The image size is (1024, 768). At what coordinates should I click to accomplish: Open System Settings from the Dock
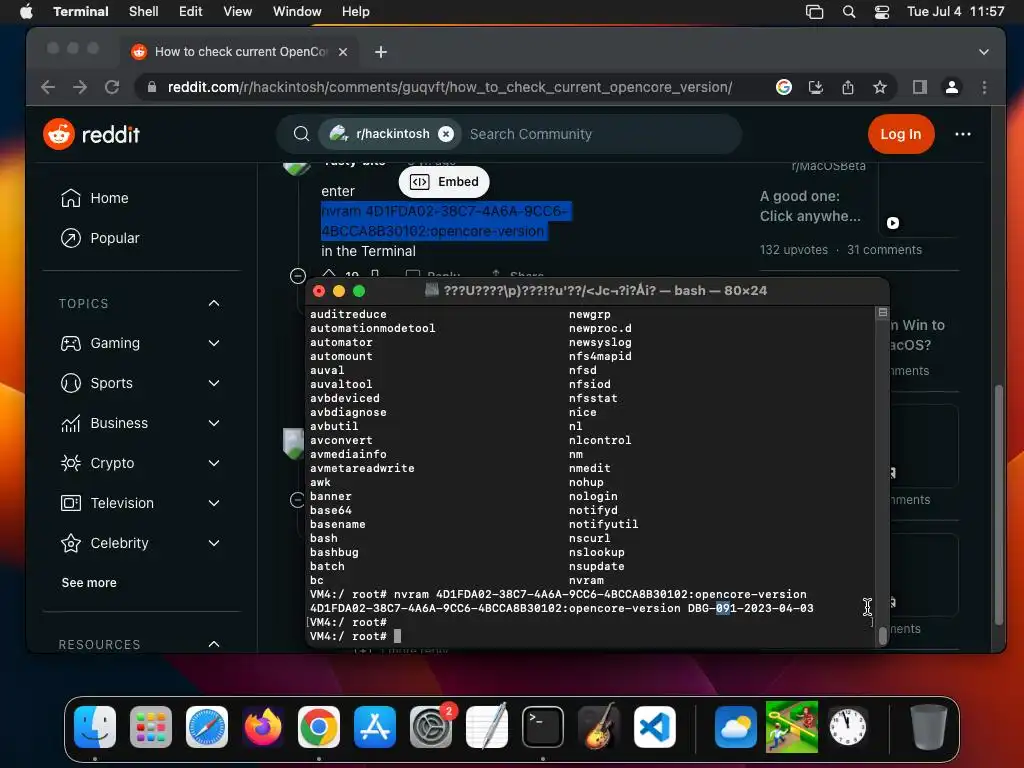tap(431, 726)
